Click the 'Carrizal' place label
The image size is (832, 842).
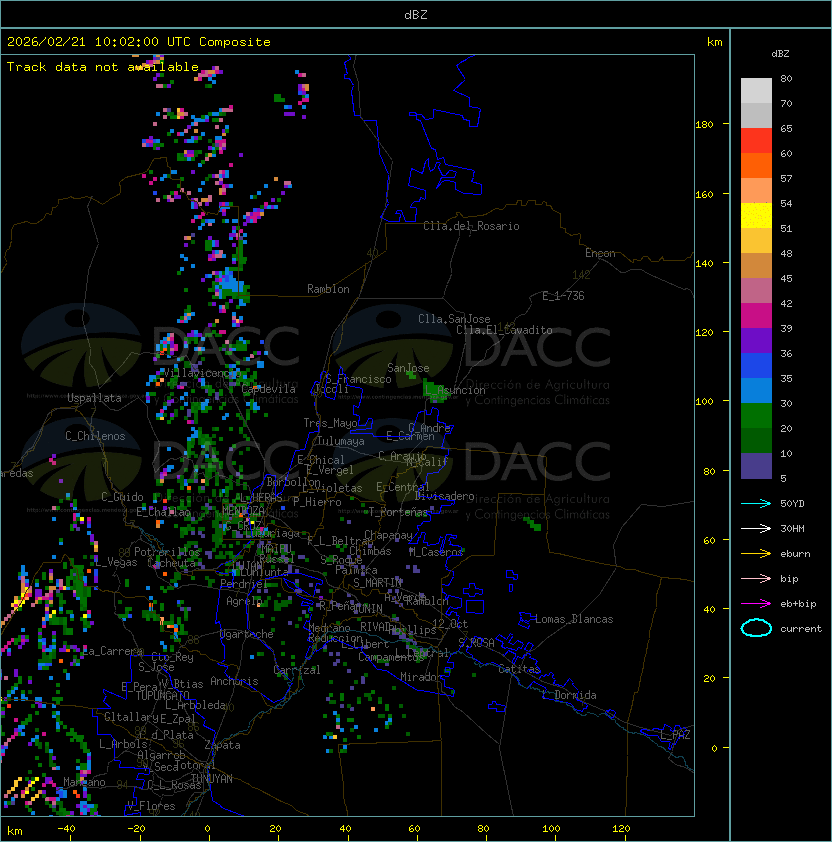tap(297, 670)
